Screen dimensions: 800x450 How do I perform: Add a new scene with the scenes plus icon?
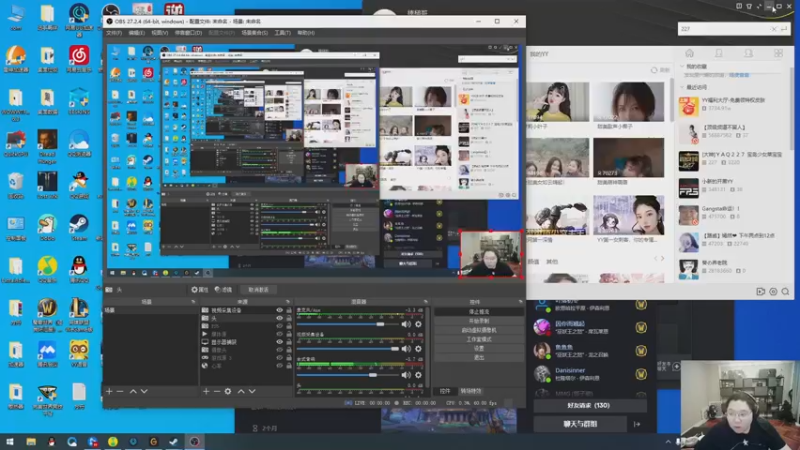click(109, 391)
